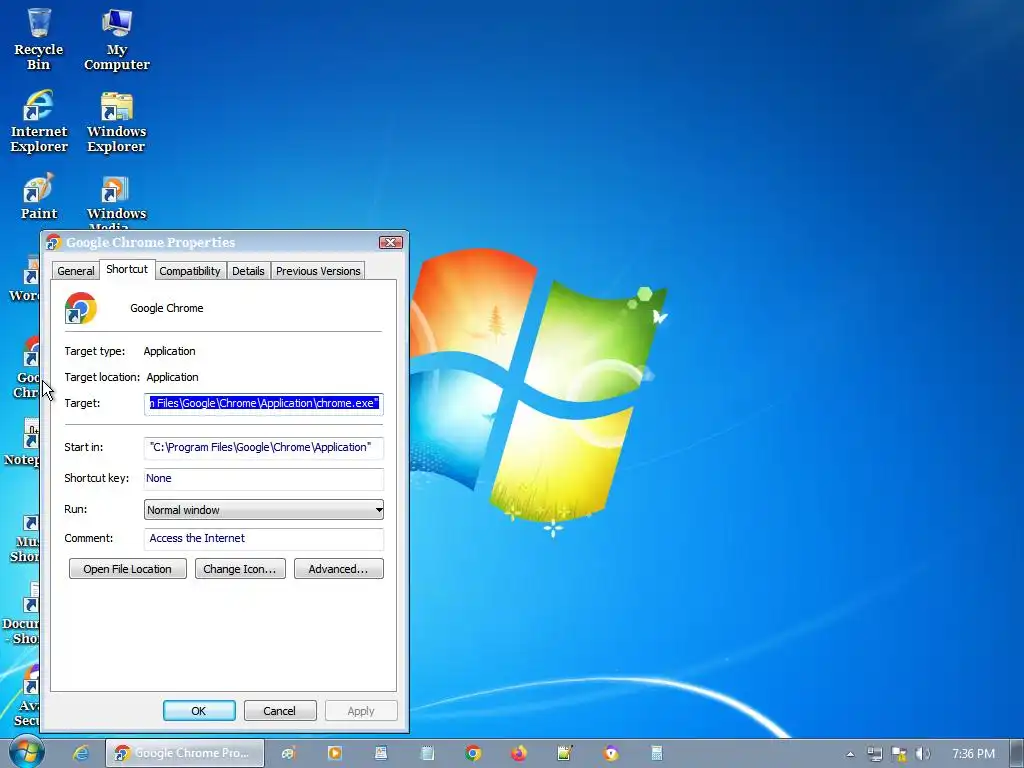The image size is (1024, 768).
Task: Select the My Computer desktop icon
Action: click(116, 39)
